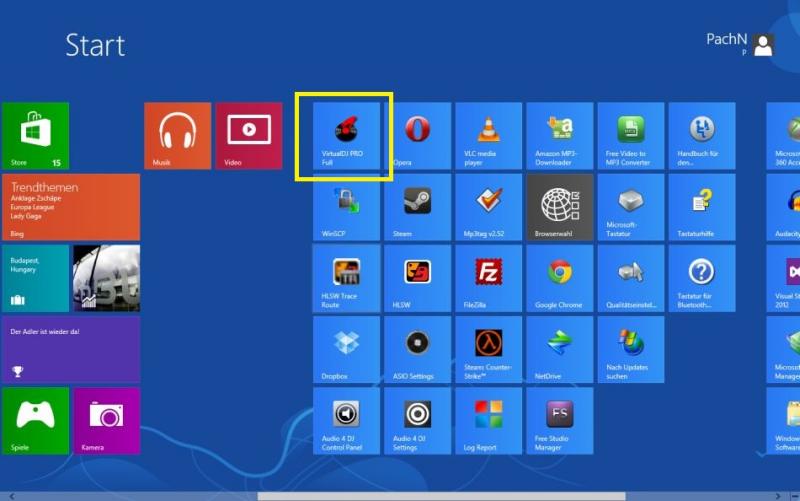Click the PachN user account picture
800x501 pixels.
pyautogui.click(x=763, y=45)
